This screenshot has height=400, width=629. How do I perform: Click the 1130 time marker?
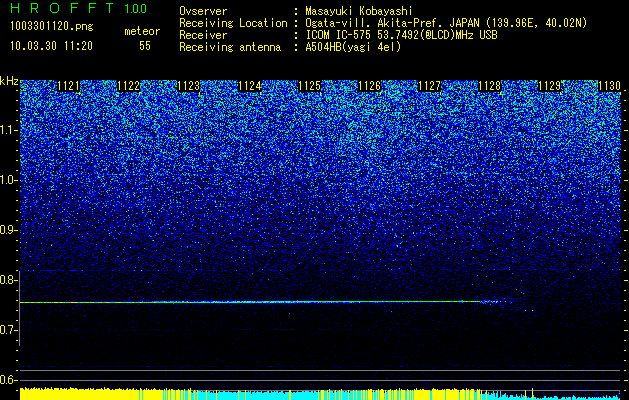coord(609,86)
